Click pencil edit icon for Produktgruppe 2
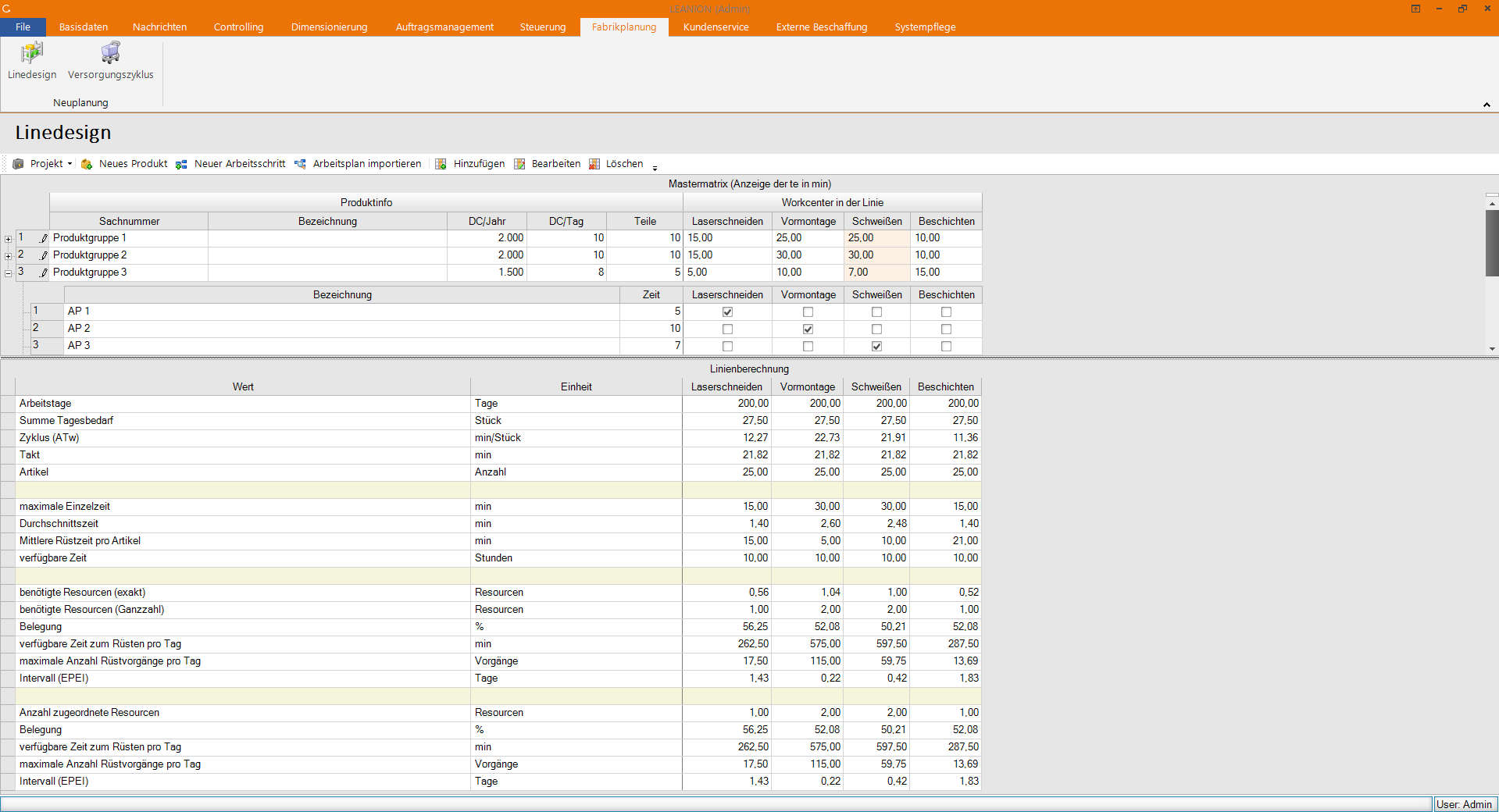 point(44,255)
